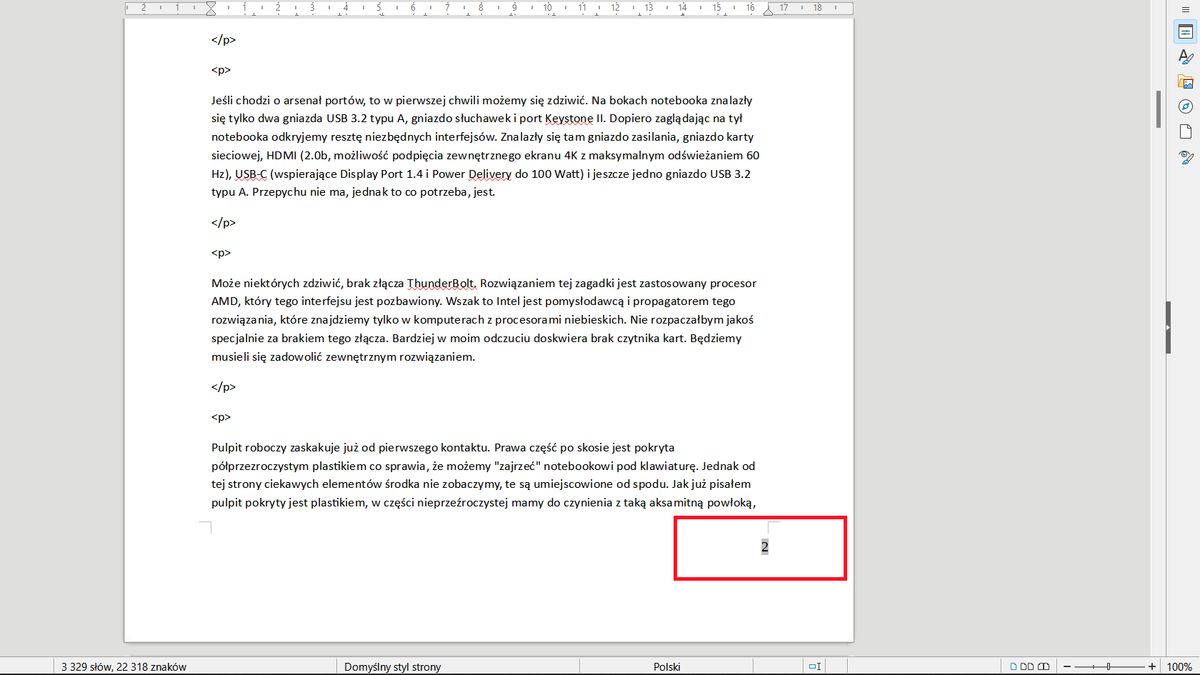
Task: Click the zoom slider handle
Action: click(x=1108, y=665)
